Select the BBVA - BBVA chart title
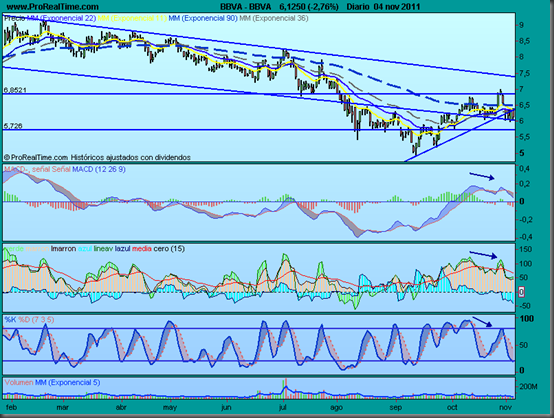554x418 pixels. pos(246,7)
